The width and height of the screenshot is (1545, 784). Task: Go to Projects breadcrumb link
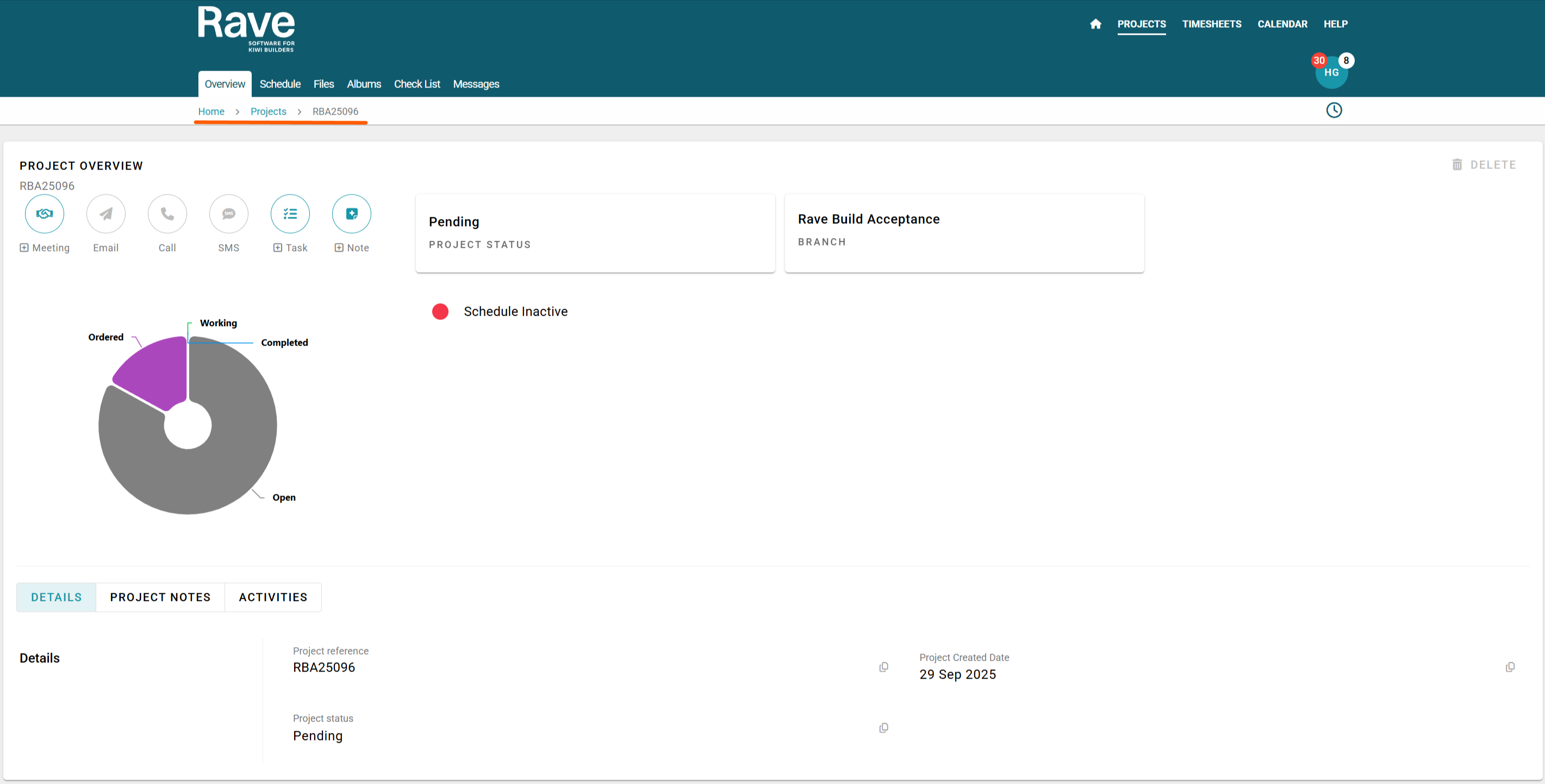pos(268,111)
